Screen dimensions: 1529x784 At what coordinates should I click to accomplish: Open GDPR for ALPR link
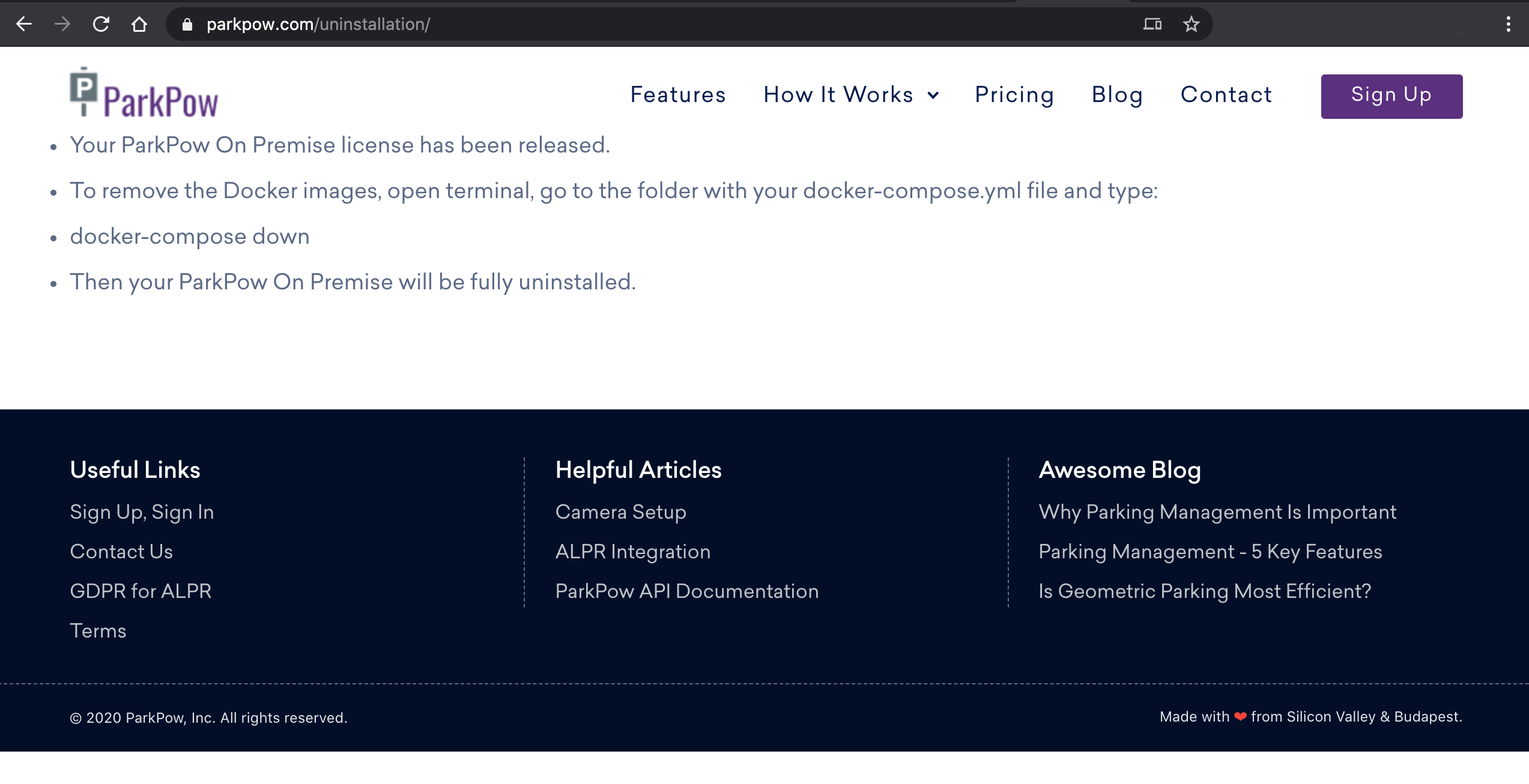[x=141, y=591]
